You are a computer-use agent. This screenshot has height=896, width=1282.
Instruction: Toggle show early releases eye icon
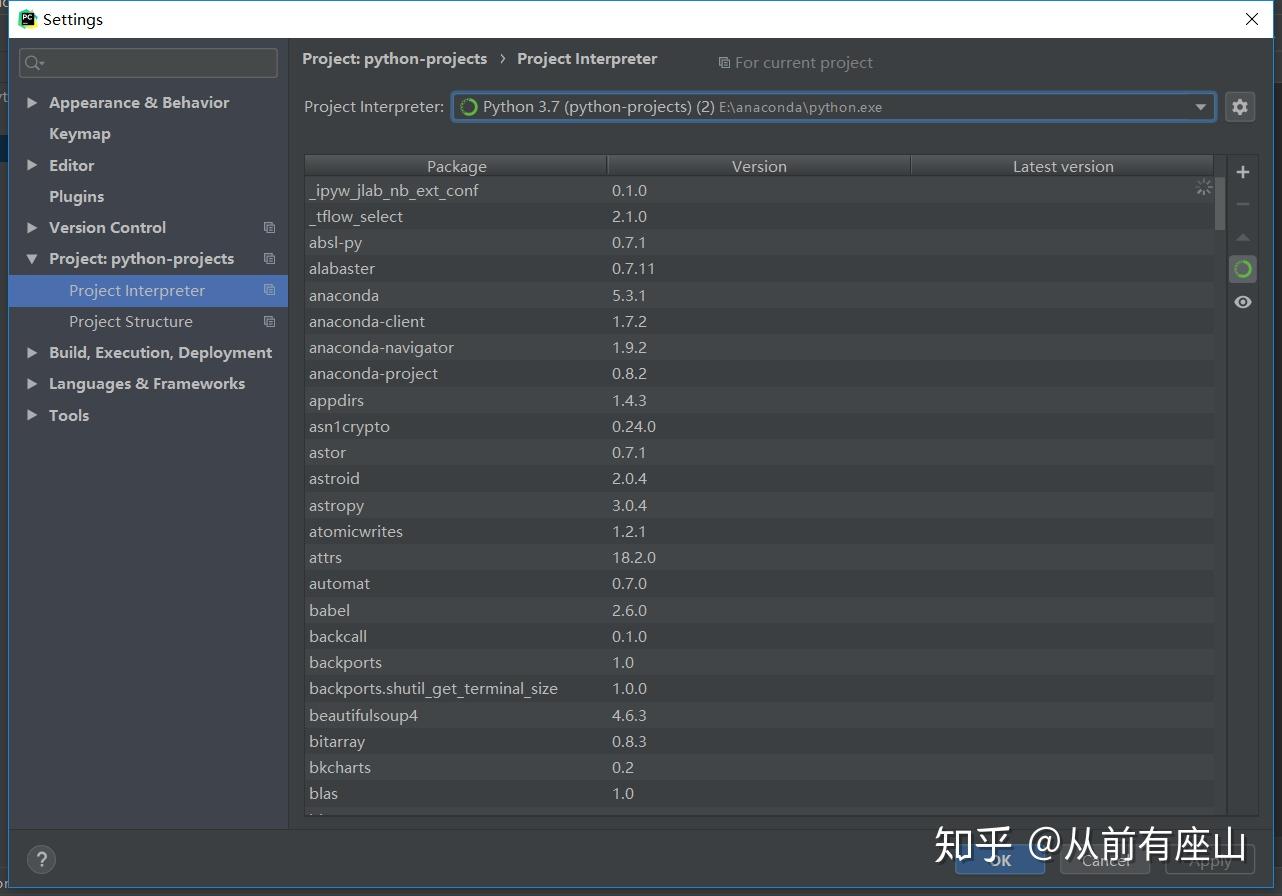(x=1243, y=302)
